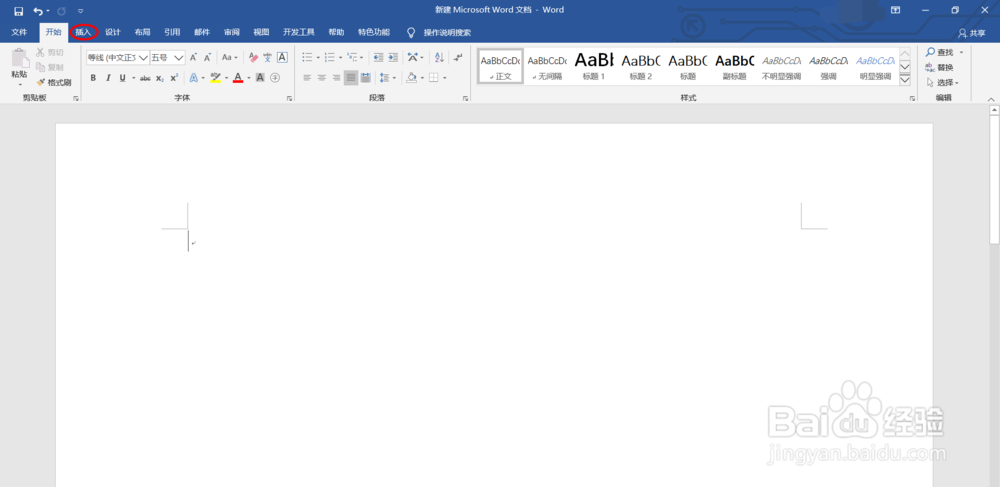
Task: Click the vertical scrollbar up arrow
Action: (994, 110)
